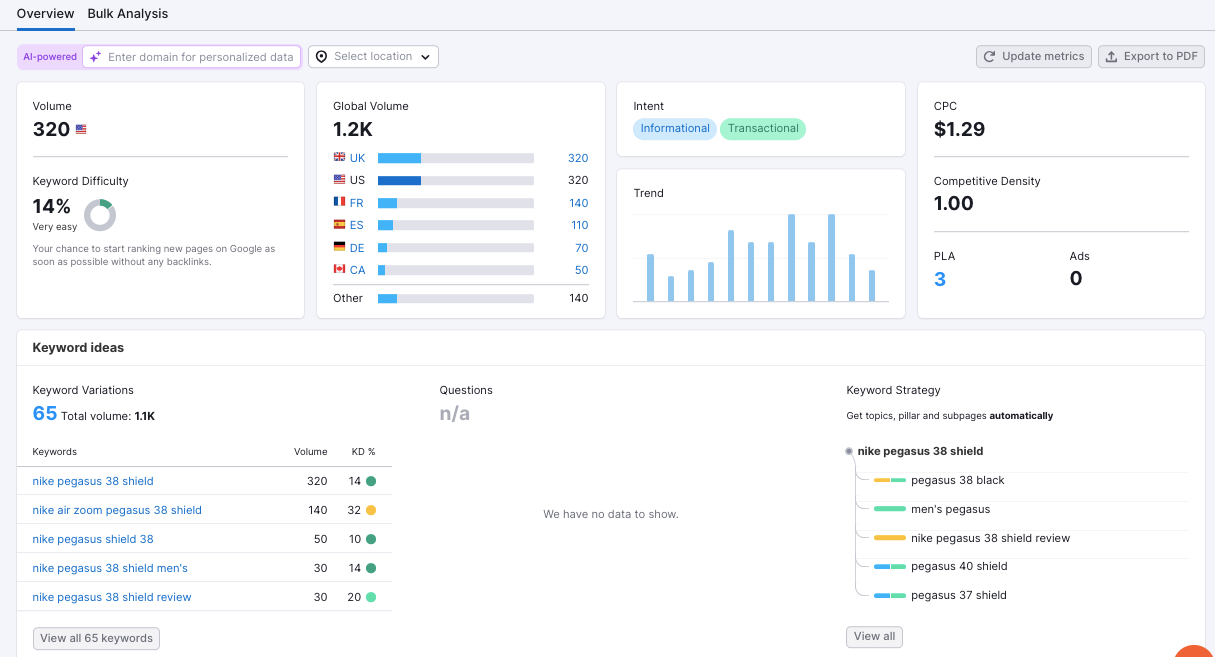
Task: Click the green KD dot for nike pegasus 38 shield
Action: click(x=371, y=481)
